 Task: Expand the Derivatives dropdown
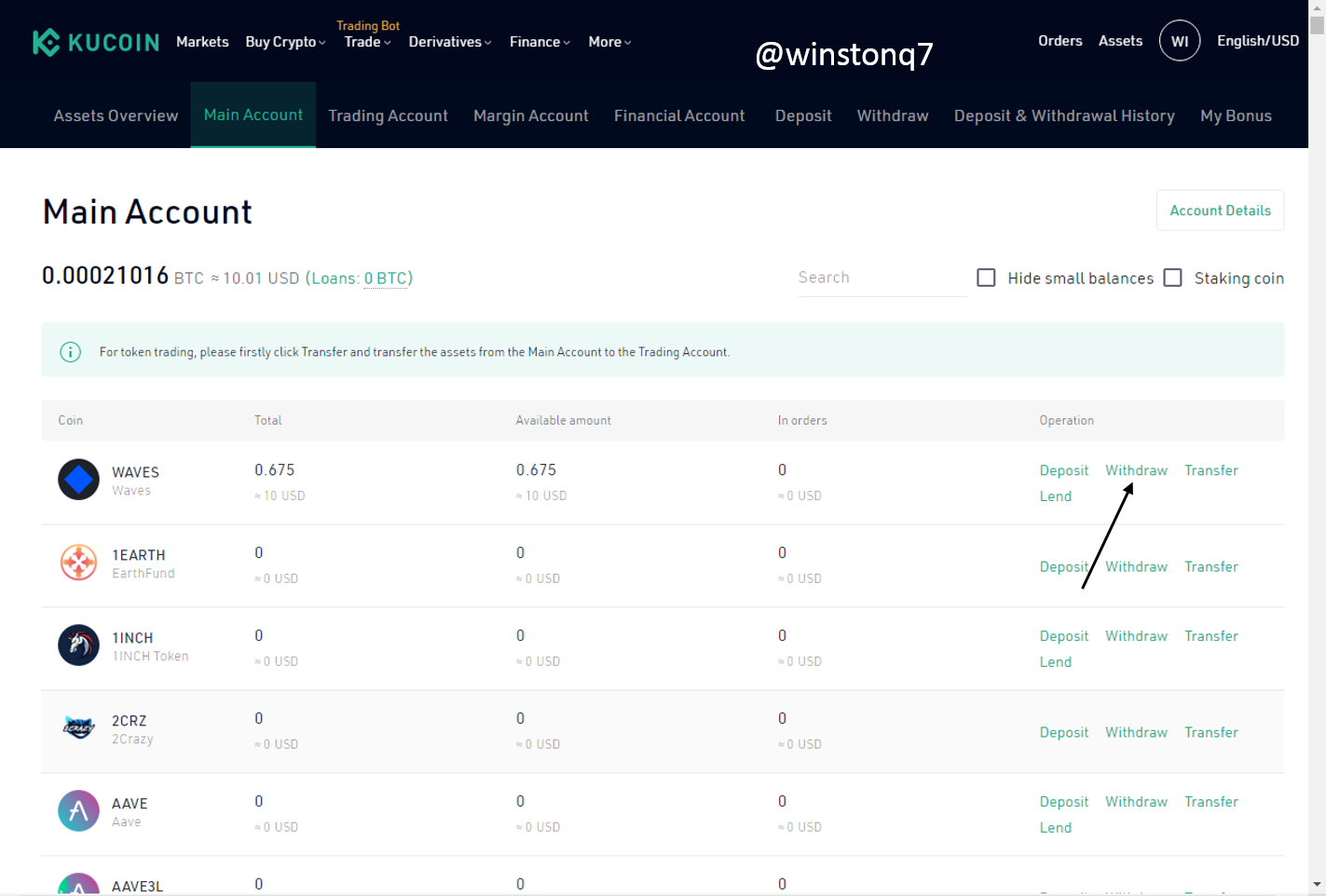tap(450, 42)
